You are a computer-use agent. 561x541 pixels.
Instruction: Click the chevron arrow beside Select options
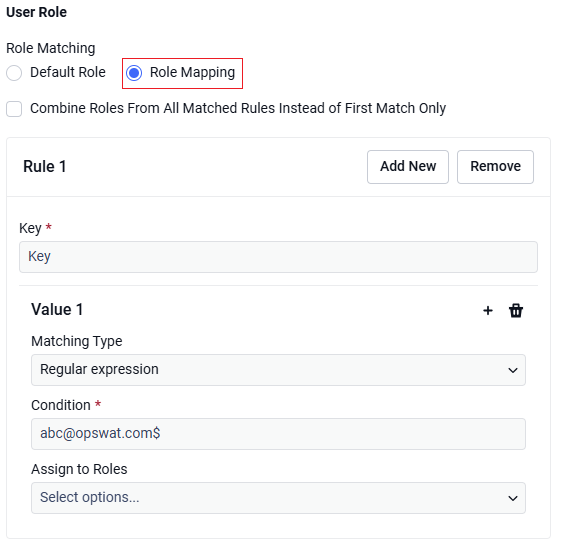(513, 498)
